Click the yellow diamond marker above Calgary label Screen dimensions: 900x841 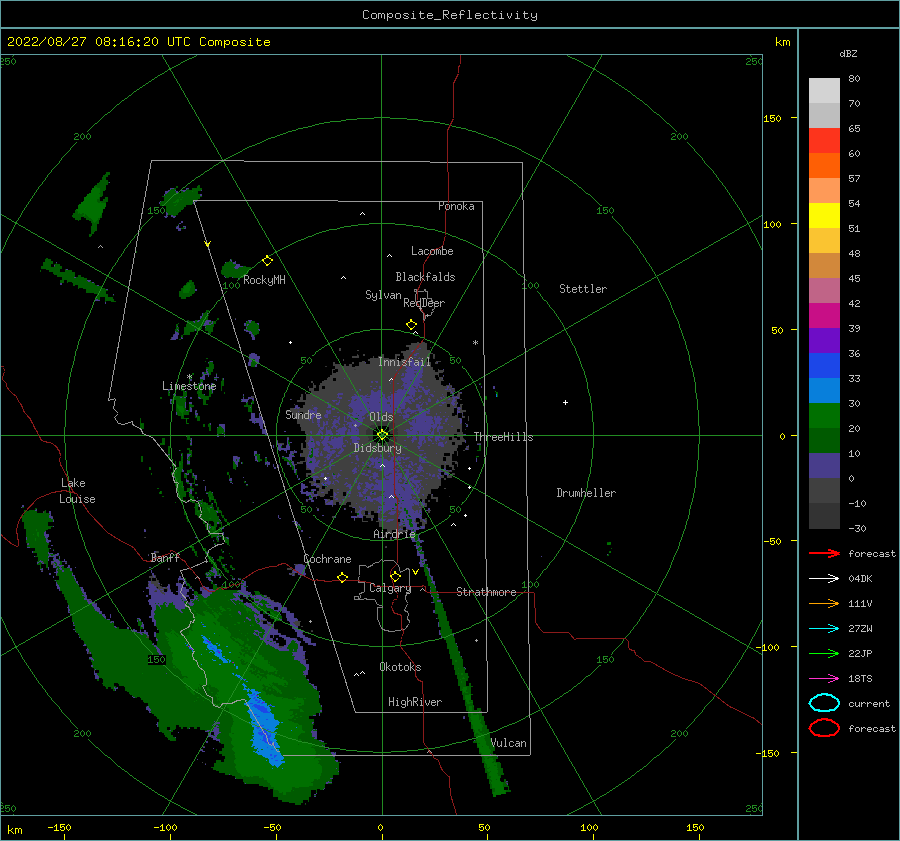(x=395, y=576)
